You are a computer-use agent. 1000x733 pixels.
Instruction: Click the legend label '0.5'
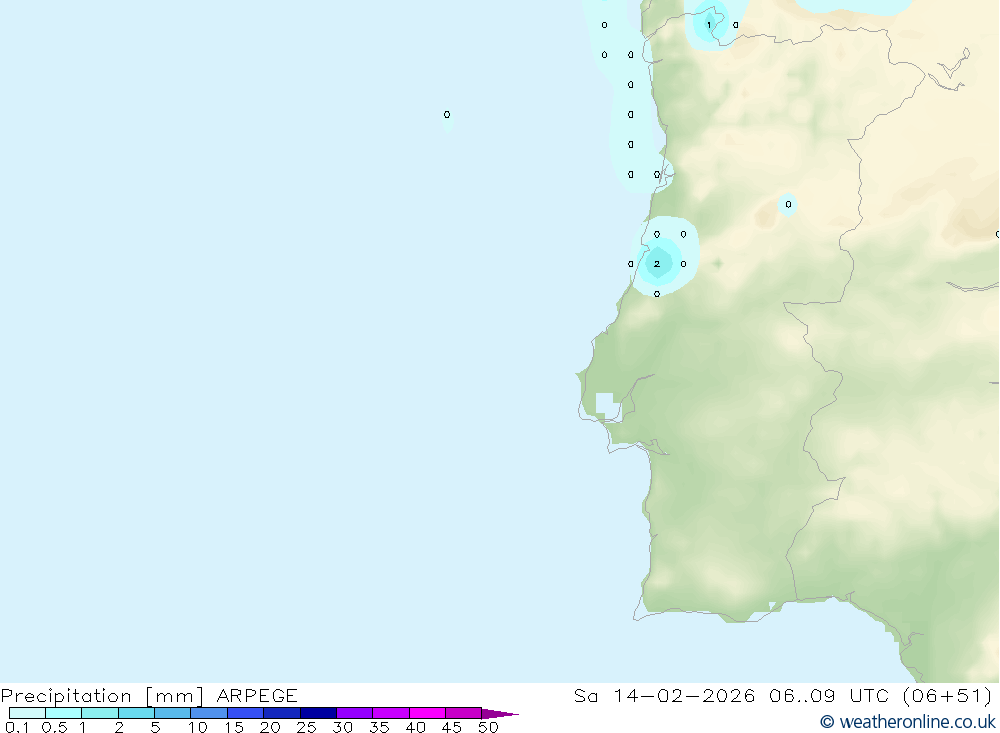click(x=54, y=727)
